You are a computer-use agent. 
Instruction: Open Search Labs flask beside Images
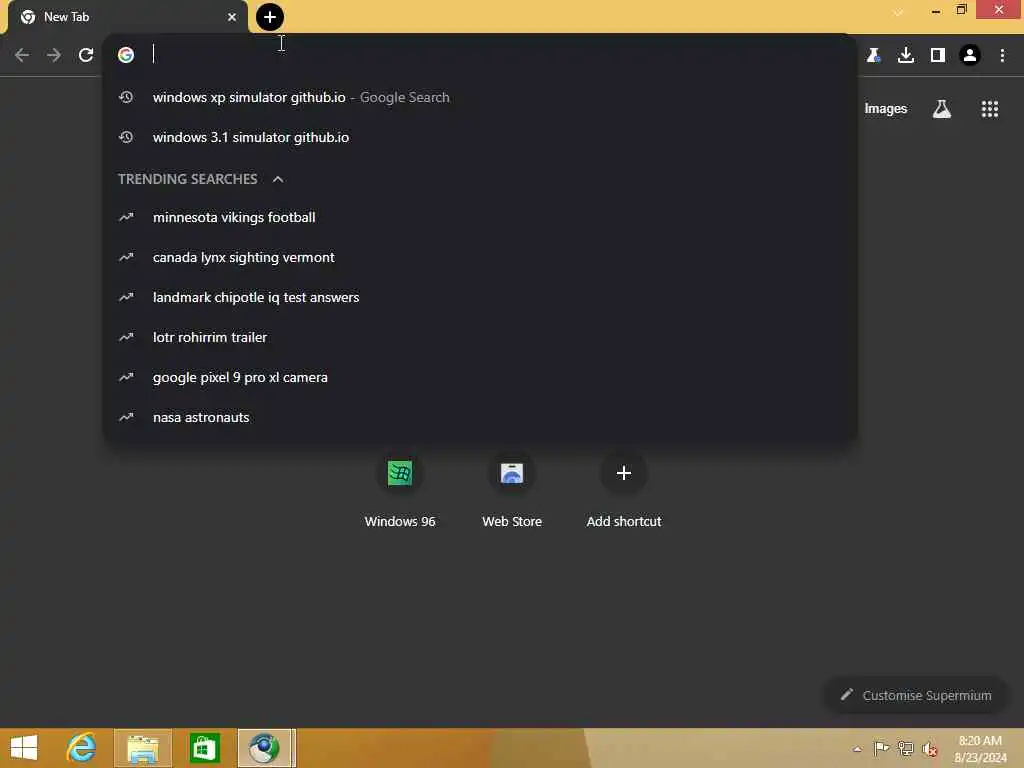point(941,109)
